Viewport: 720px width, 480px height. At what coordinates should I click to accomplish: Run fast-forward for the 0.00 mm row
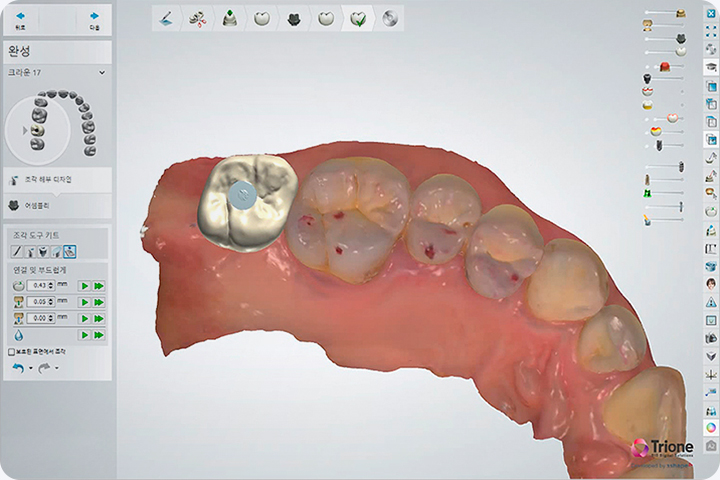pos(99,319)
